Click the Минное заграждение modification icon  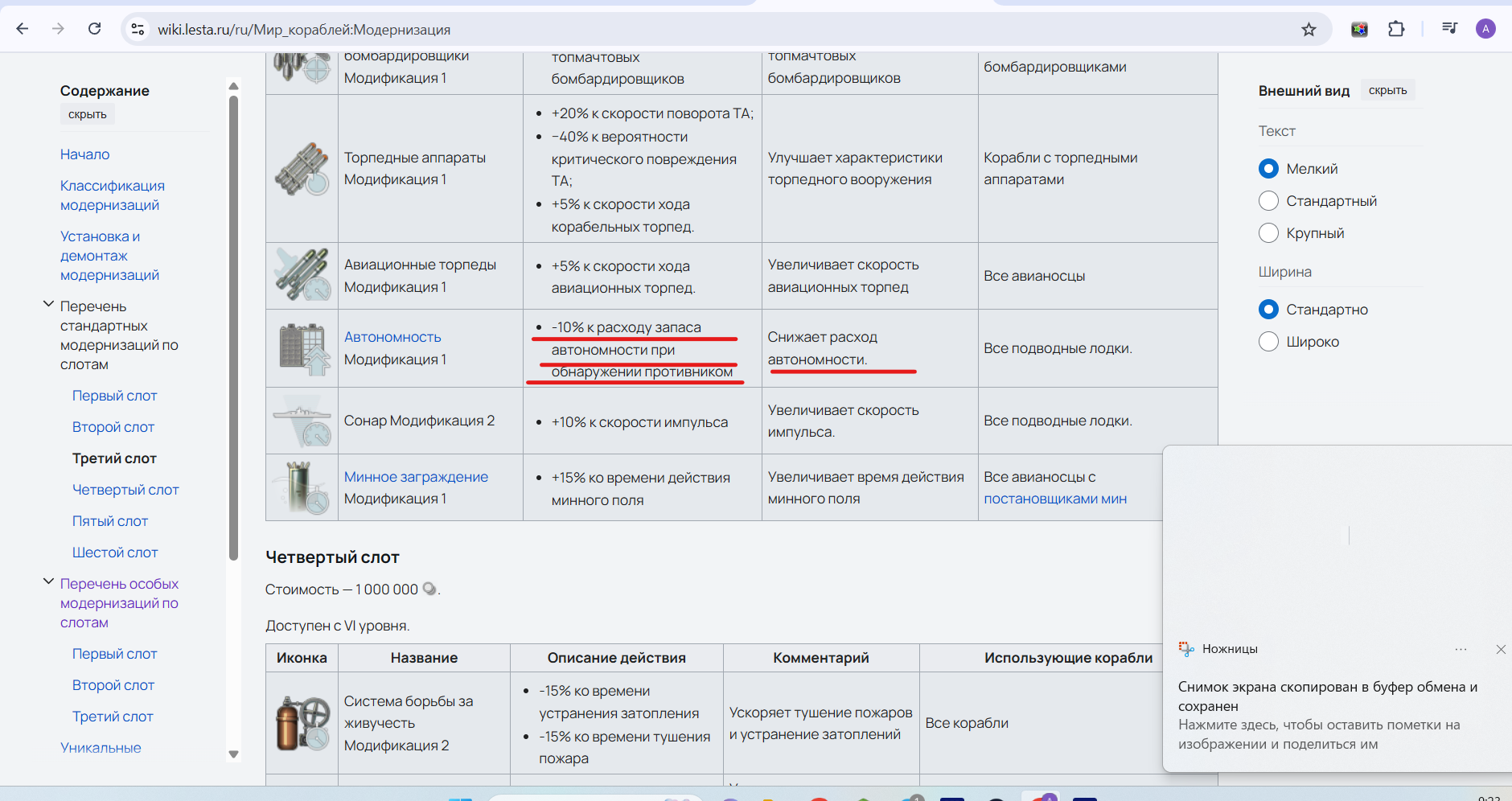[x=302, y=487]
